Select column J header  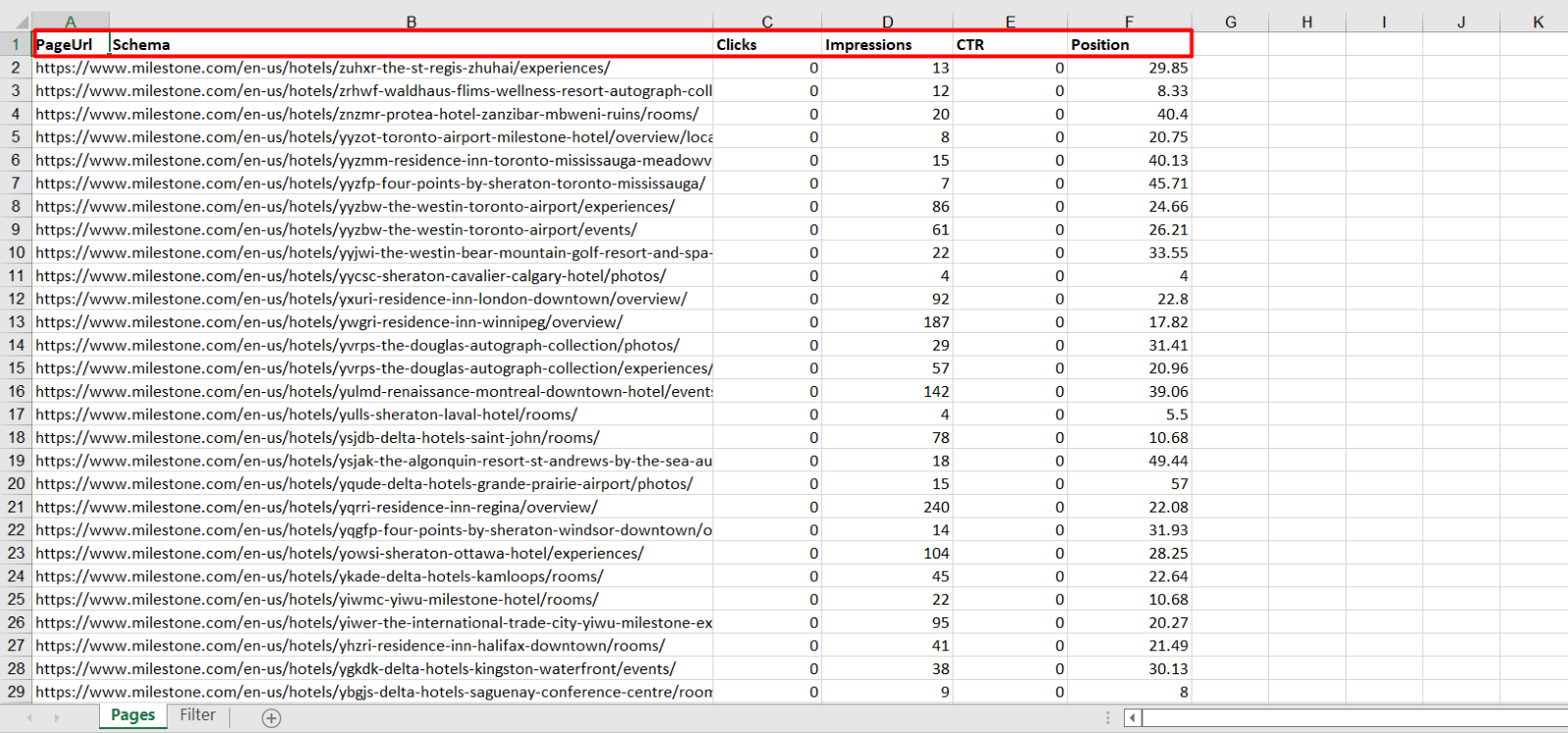click(x=1461, y=22)
